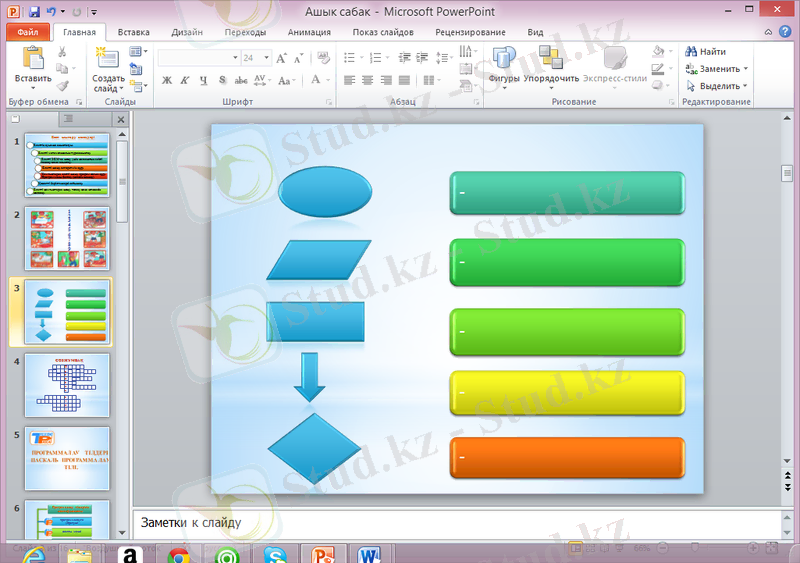Select slide 4 crossword thumbnail
This screenshot has width=800, height=563.
66,385
